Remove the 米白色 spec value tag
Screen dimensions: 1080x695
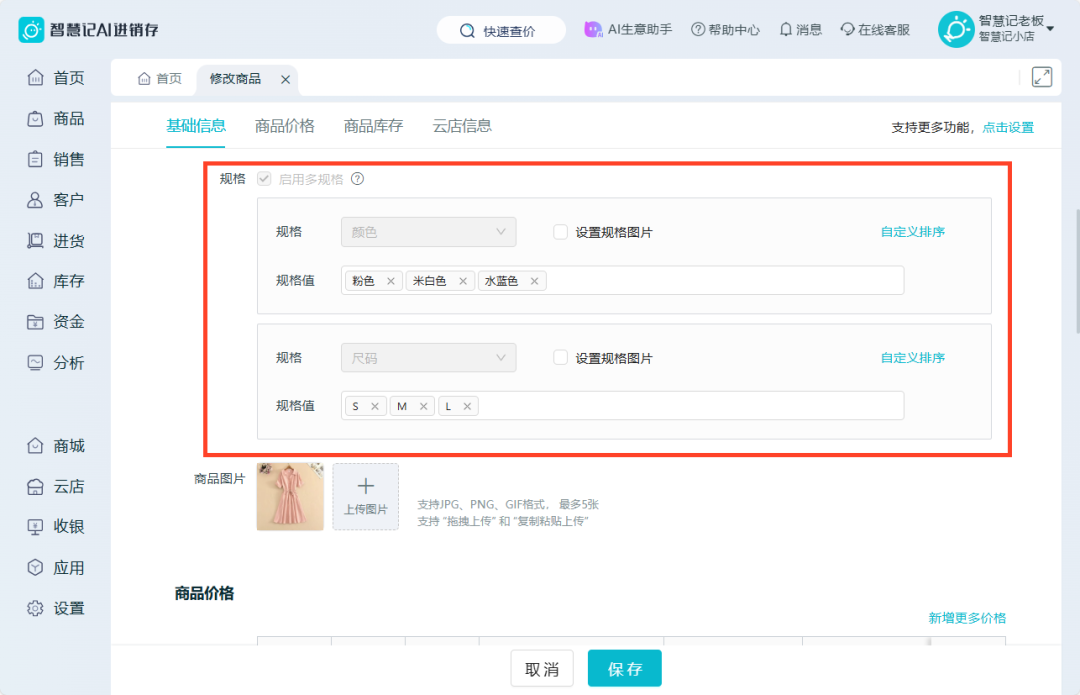tap(463, 281)
